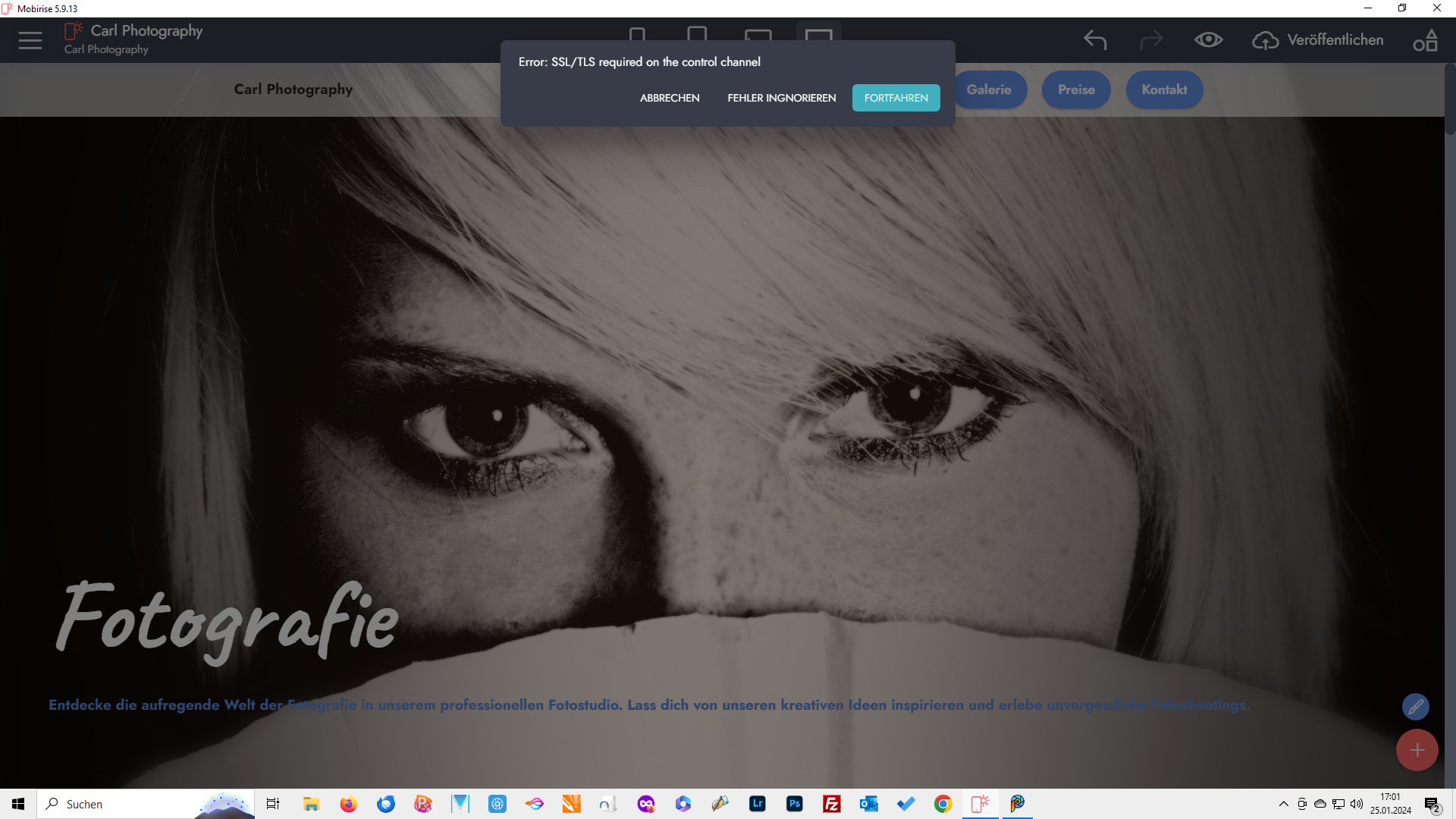
Task: Click the undo arrow icon
Action: [x=1095, y=39]
